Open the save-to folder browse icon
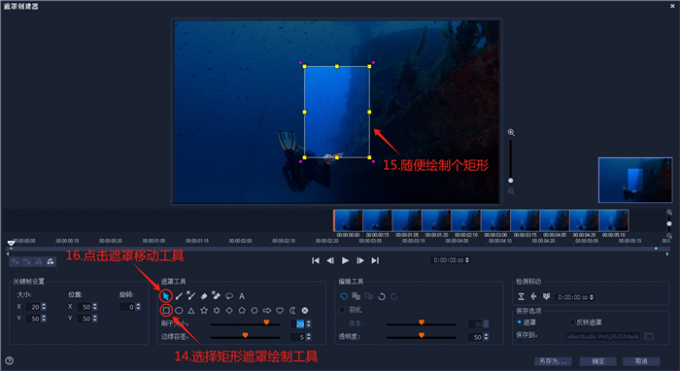Screen dimensions: 680x371 click(649, 336)
